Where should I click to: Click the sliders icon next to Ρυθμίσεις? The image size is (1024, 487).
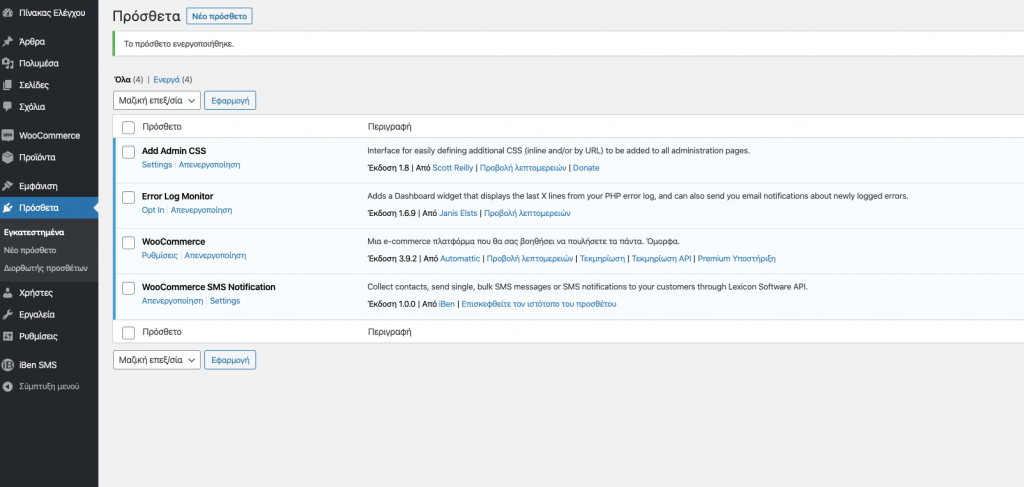pos(7,336)
